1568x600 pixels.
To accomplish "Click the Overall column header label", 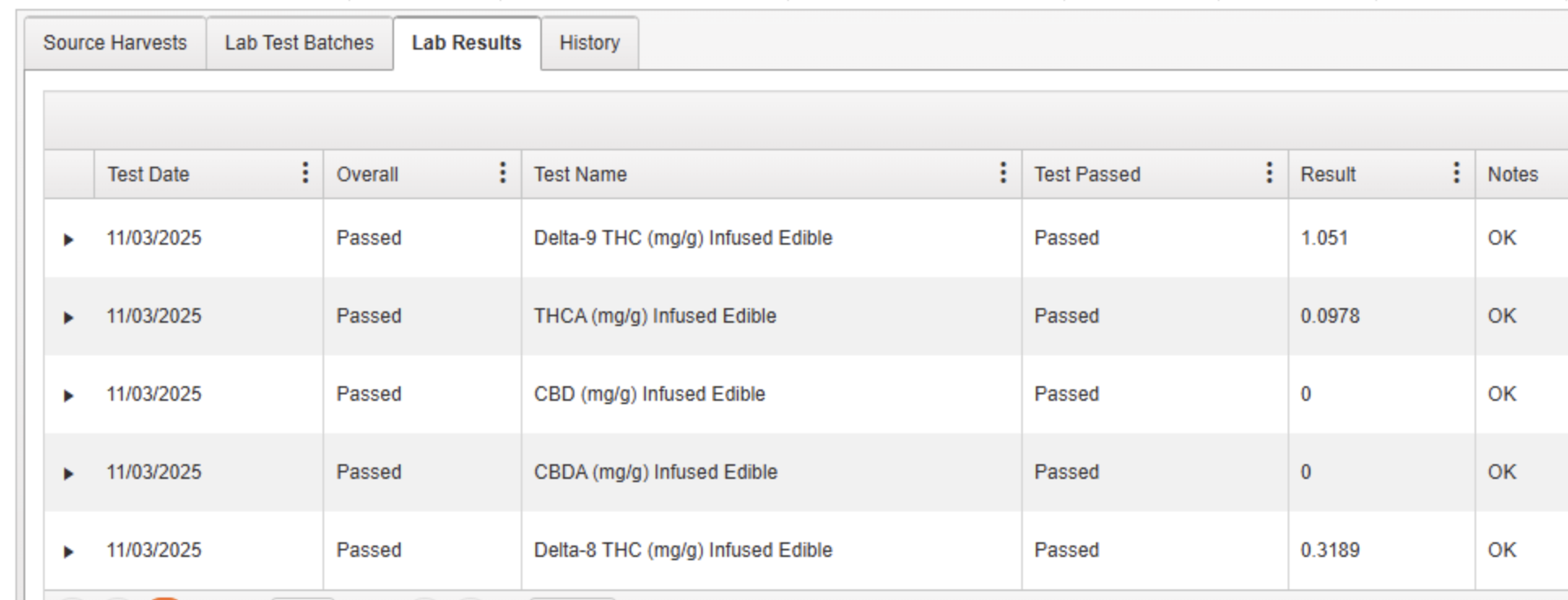I will click(x=367, y=174).
